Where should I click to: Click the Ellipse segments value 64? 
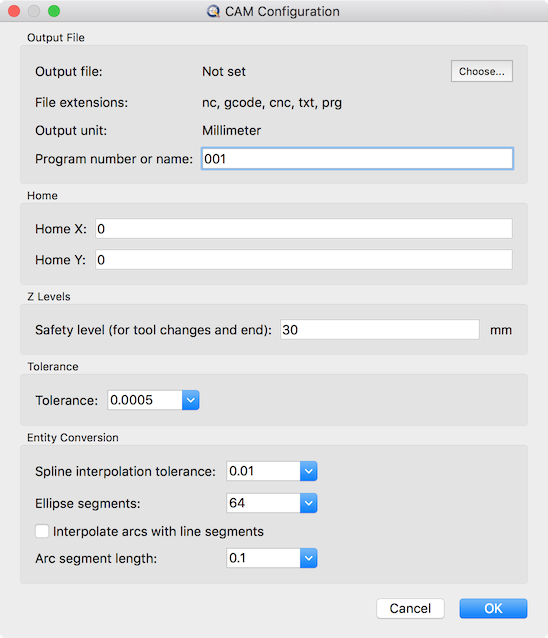click(263, 503)
